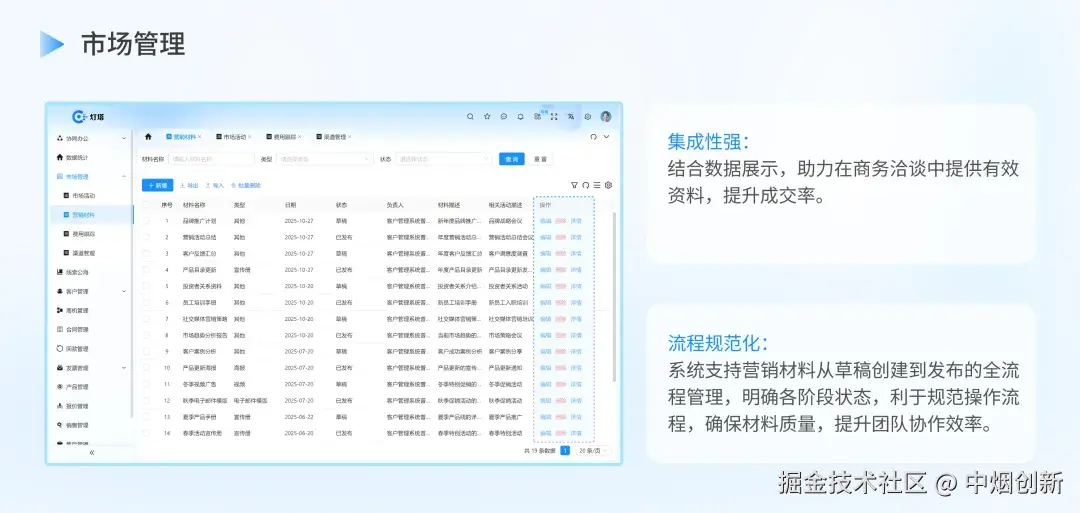The width and height of the screenshot is (1080, 513).
Task: Go to home tab house icon
Action: point(148,136)
